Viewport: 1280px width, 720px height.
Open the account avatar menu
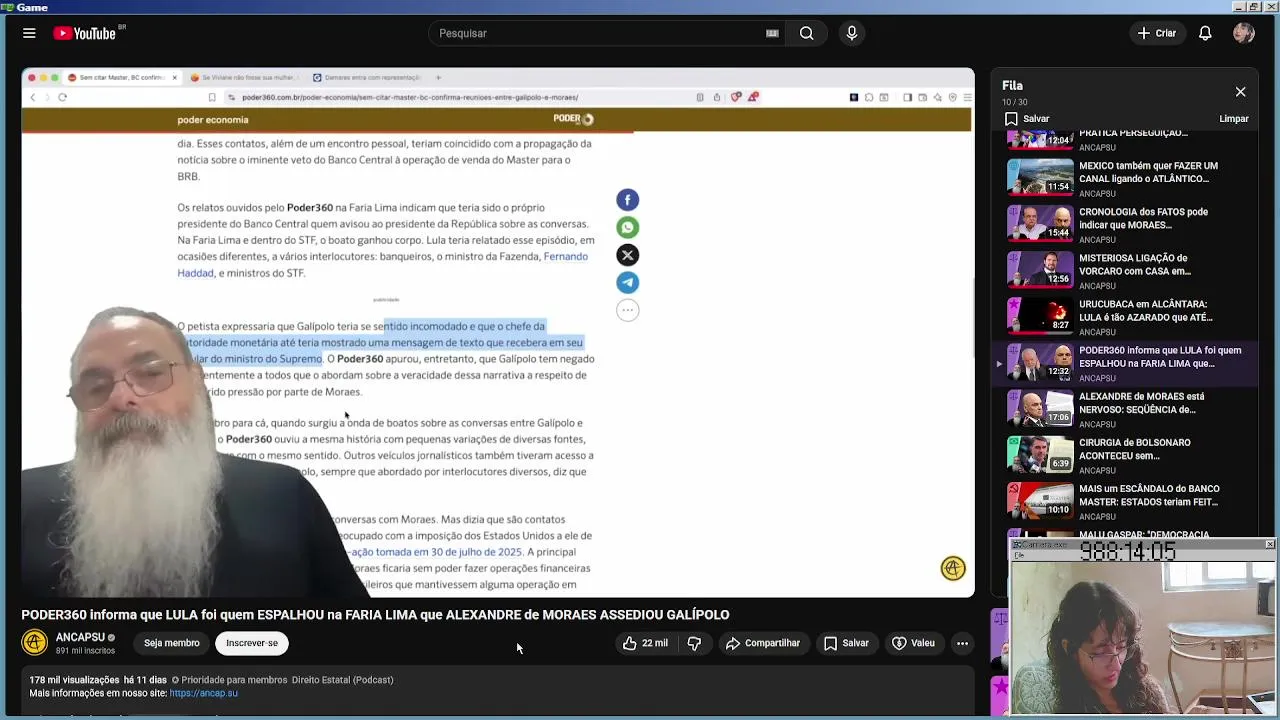[x=1244, y=33]
